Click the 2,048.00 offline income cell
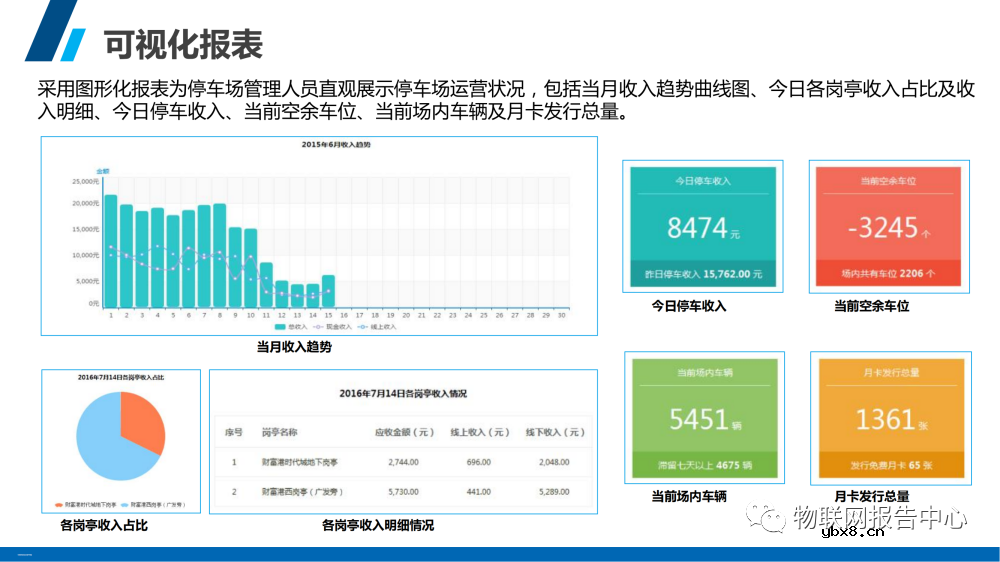Viewport: 1000px width, 562px height. (554, 462)
